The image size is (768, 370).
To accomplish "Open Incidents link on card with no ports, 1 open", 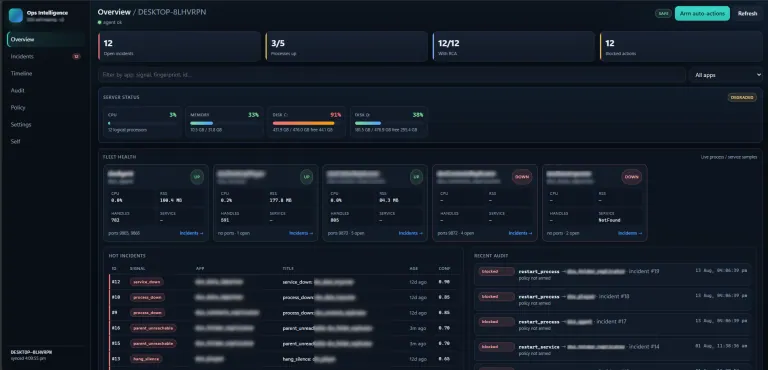I will tap(301, 233).
